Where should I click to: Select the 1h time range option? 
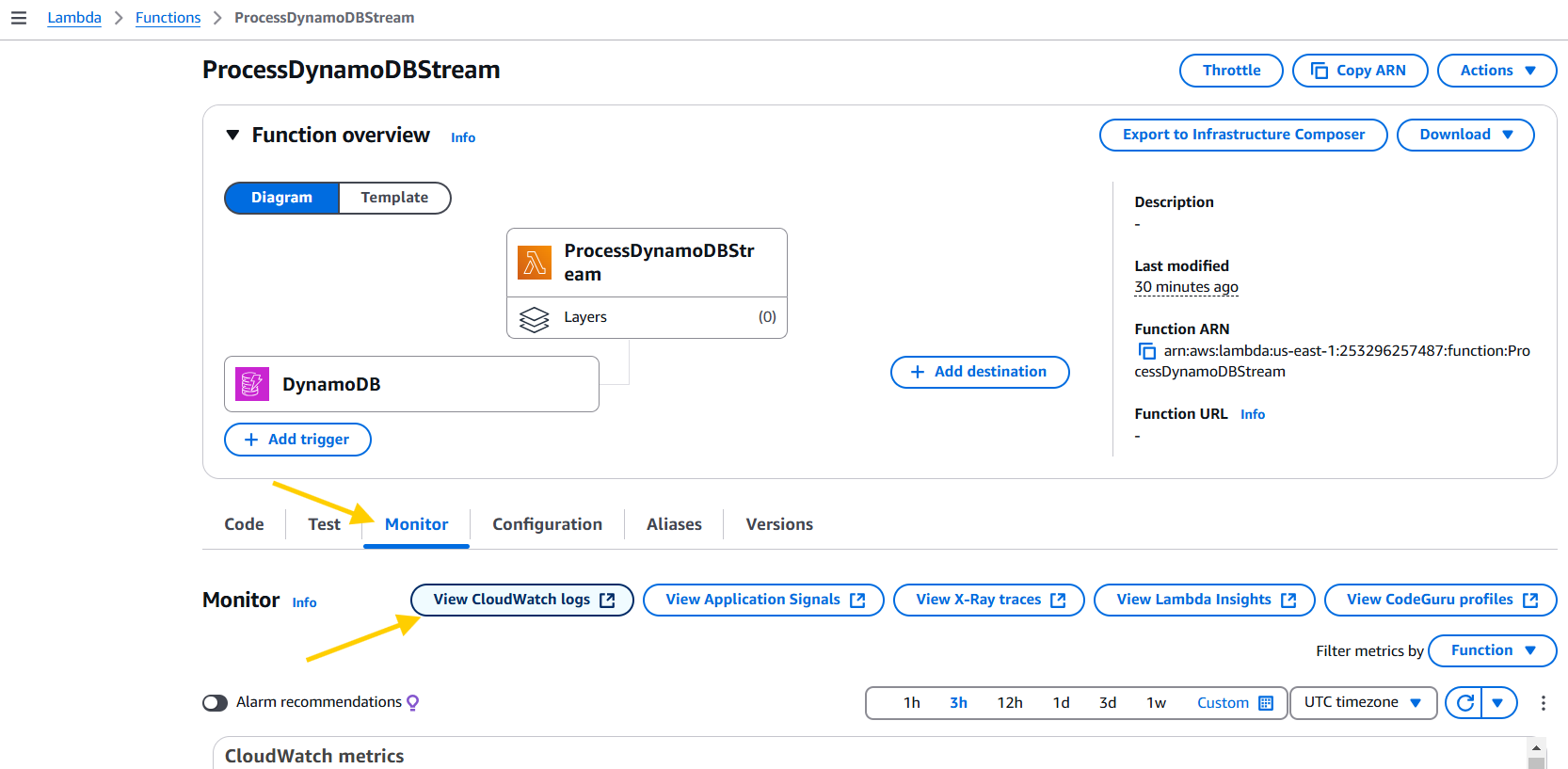[911, 703]
